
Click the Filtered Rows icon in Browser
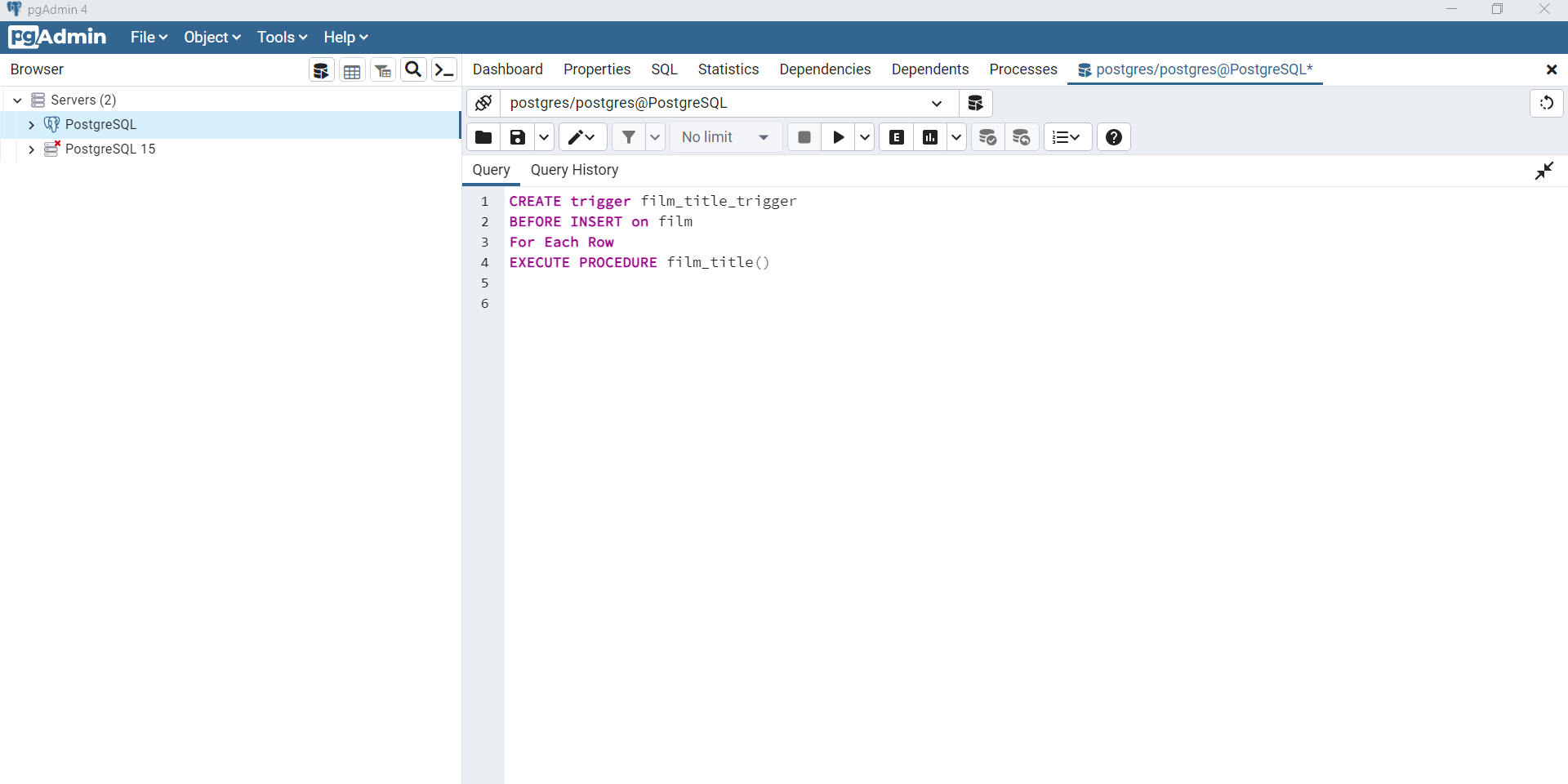click(x=383, y=70)
